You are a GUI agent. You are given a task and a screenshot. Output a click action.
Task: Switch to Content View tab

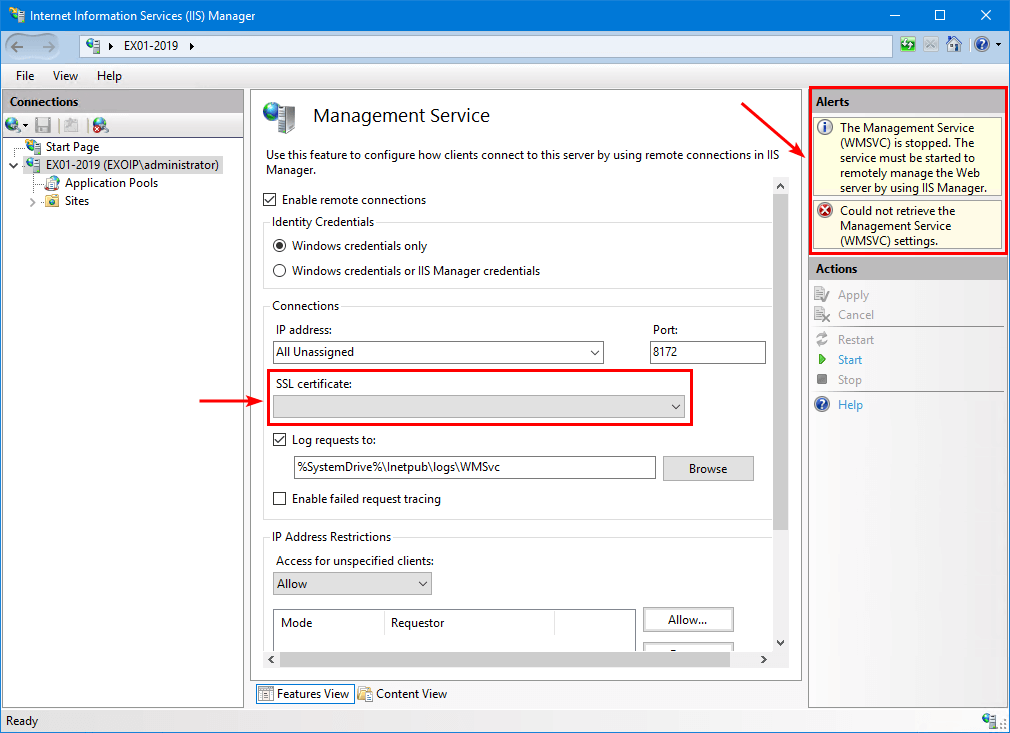click(x=402, y=694)
